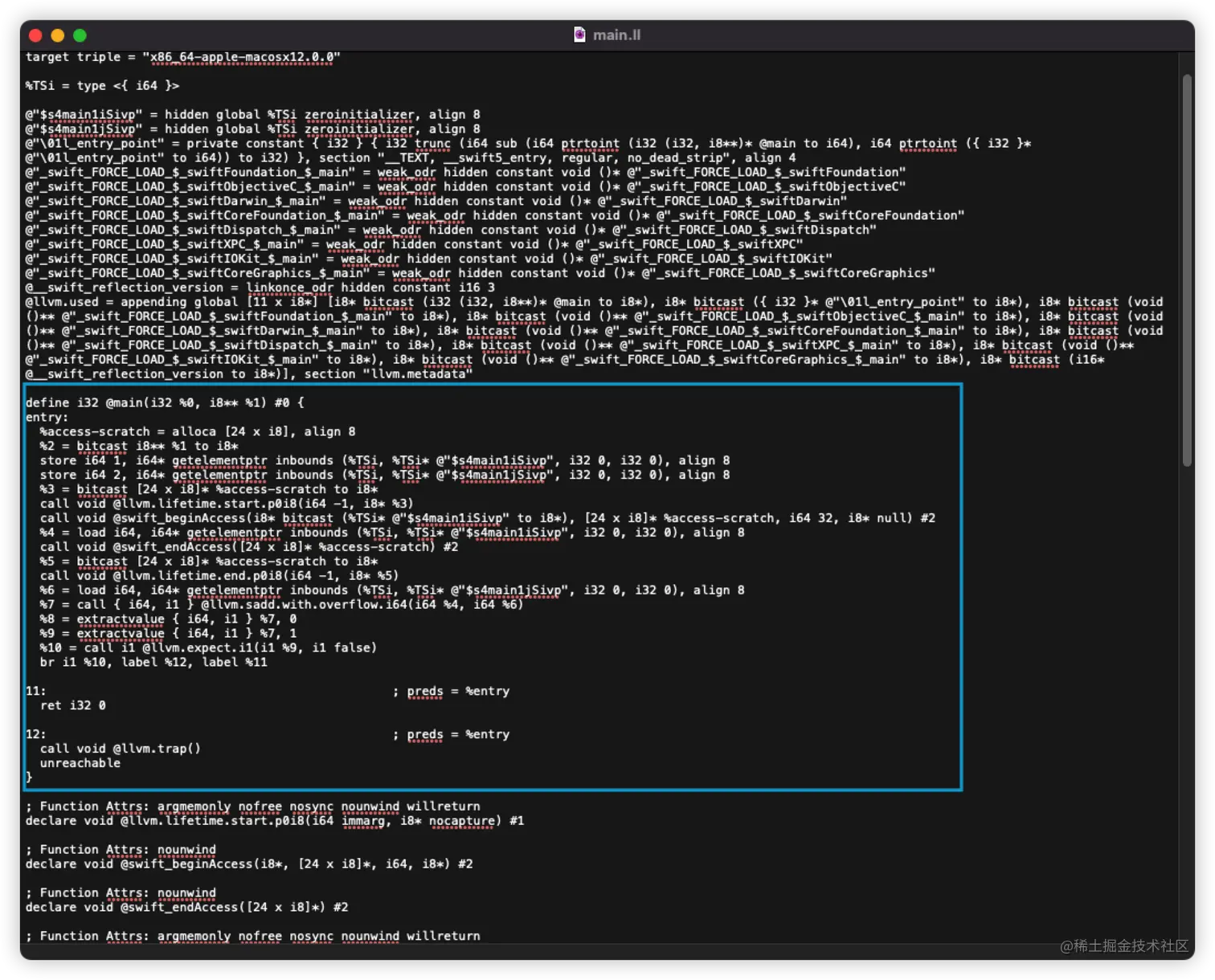Click the swiftObjectiveC_$_main weak_odr line

point(465,187)
